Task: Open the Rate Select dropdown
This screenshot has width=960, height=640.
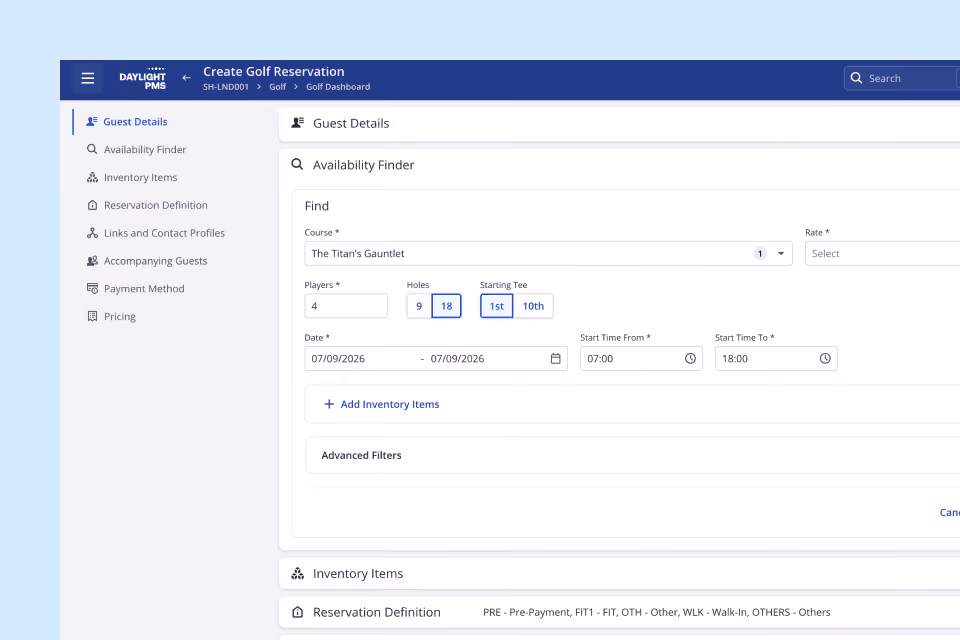Action: (882, 254)
